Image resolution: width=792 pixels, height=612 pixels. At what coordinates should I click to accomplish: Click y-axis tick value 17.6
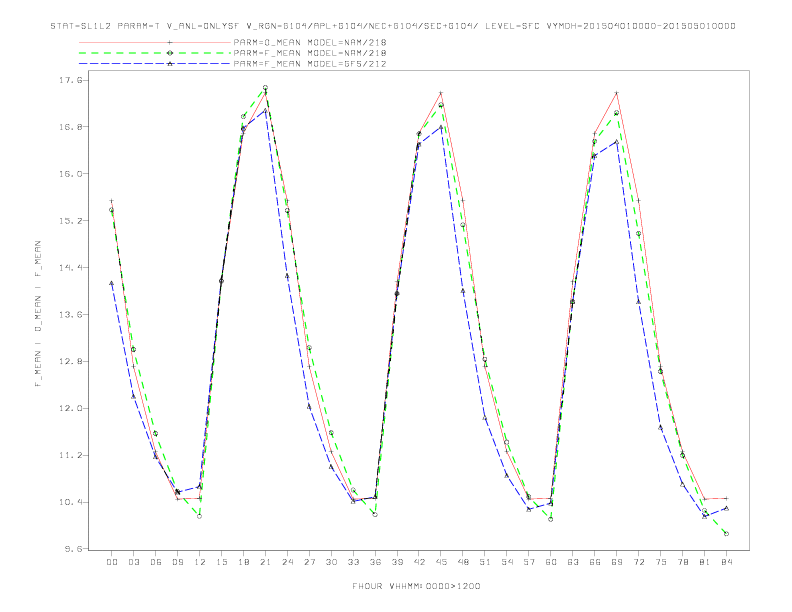[71, 80]
